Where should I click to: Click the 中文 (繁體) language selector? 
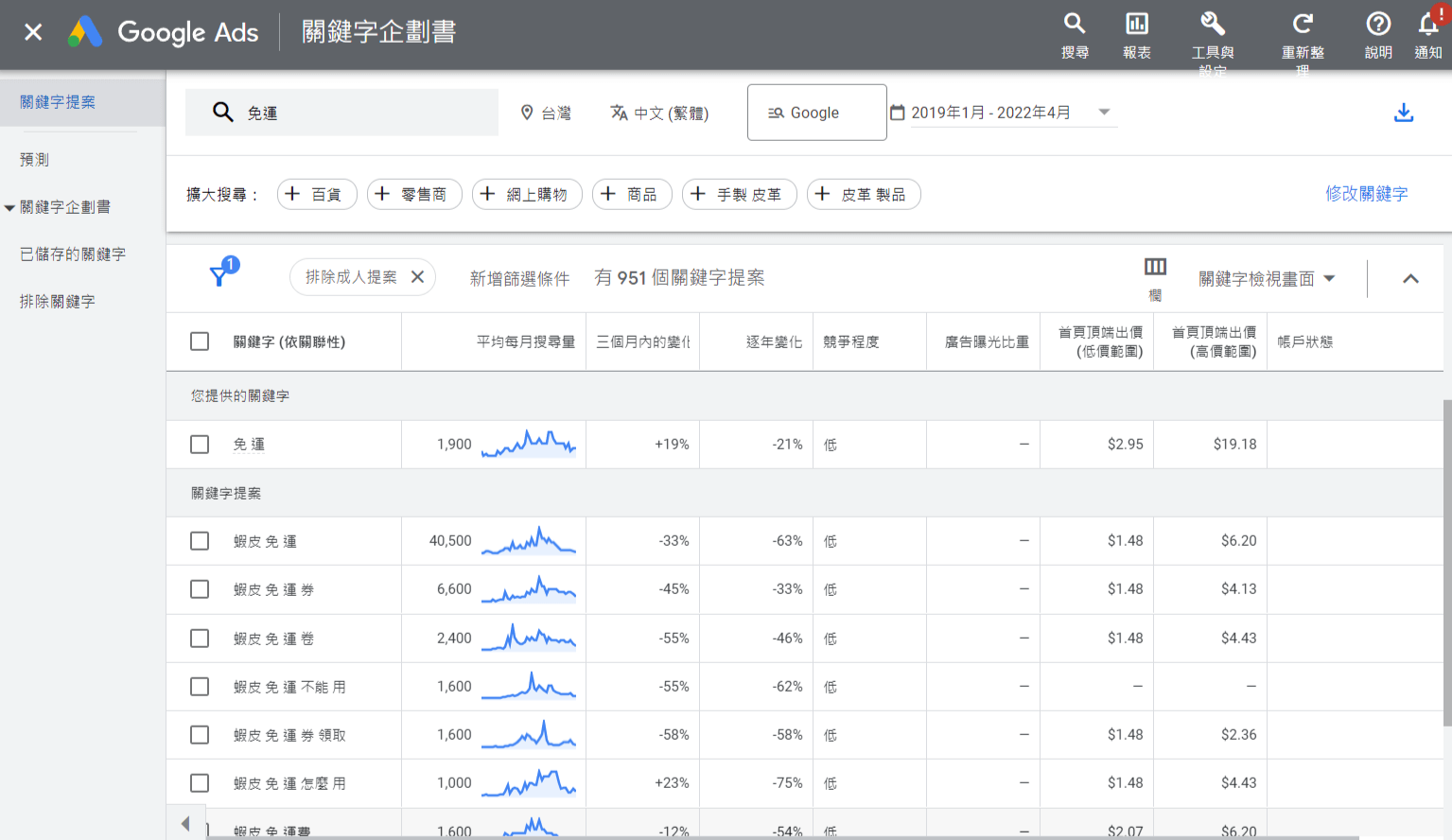pos(659,113)
